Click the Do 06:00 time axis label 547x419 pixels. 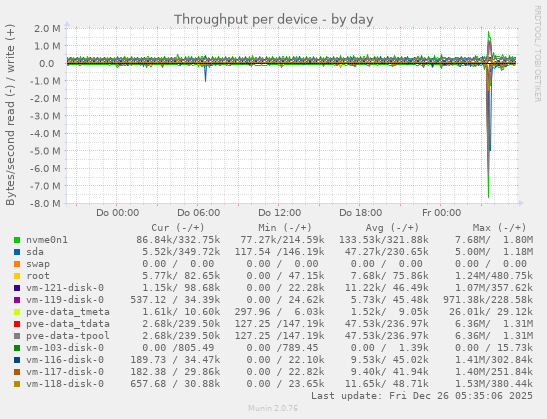[x=198, y=213]
